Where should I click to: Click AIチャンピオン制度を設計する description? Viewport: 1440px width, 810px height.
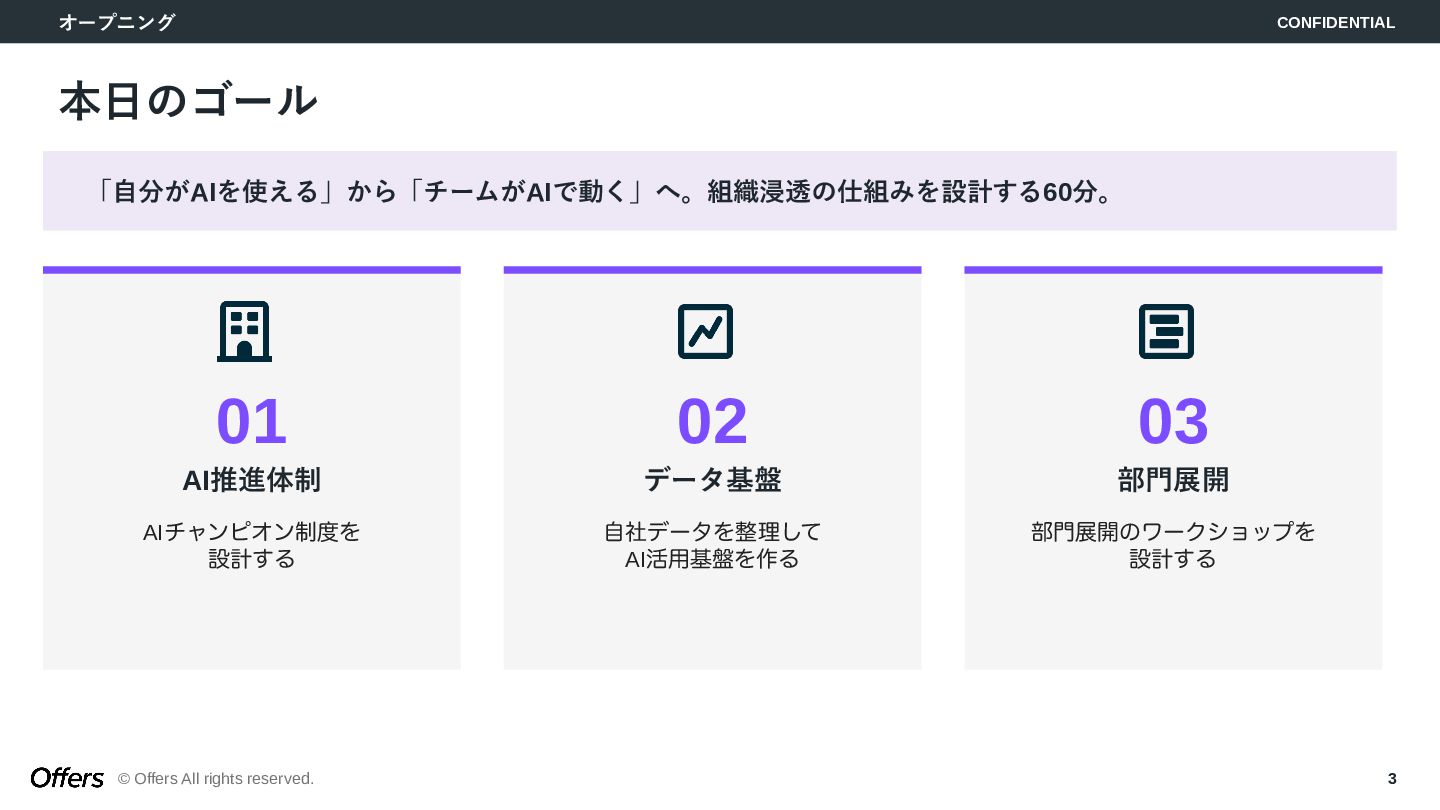point(251,545)
